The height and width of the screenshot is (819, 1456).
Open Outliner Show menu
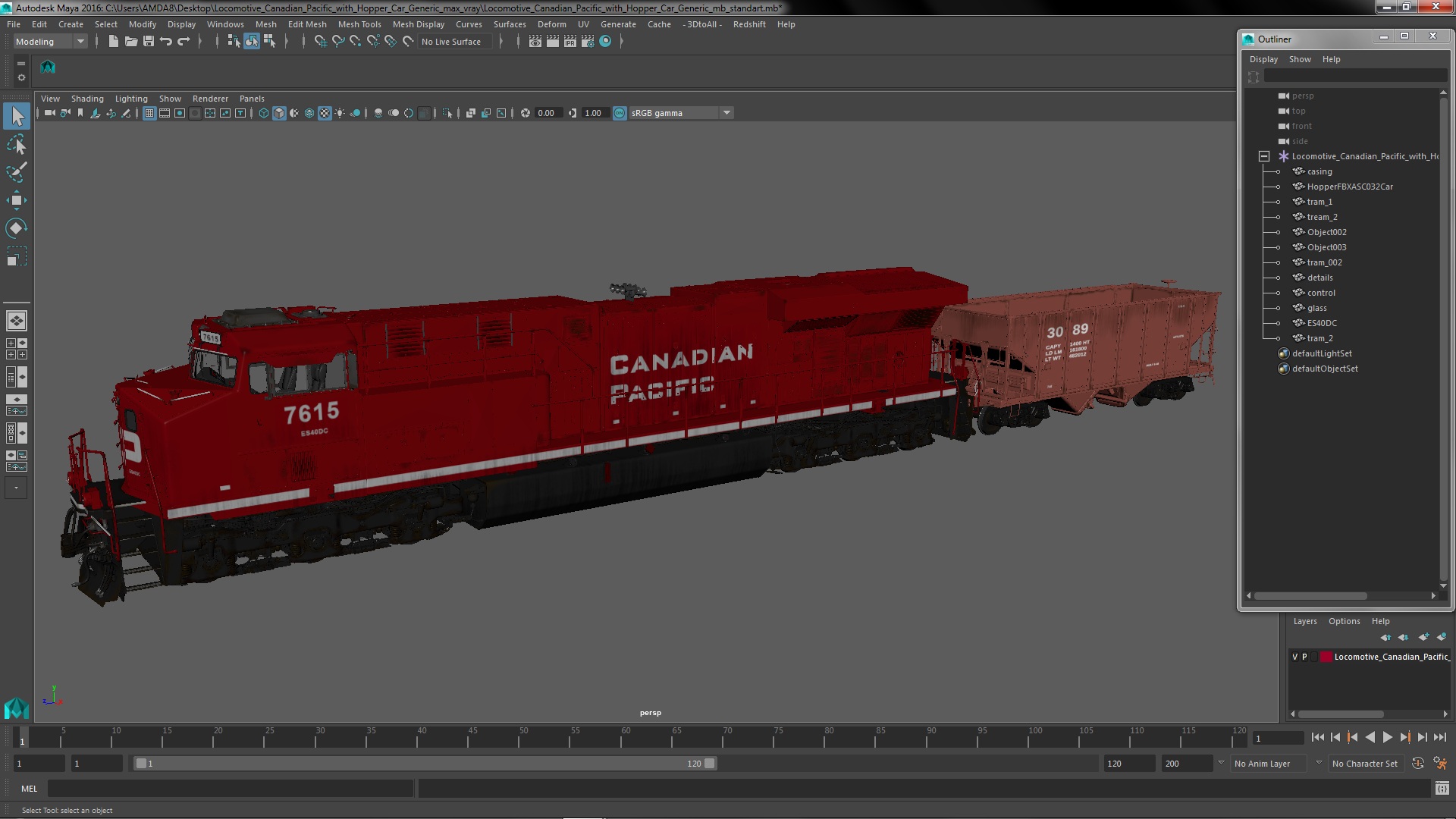pos(1300,59)
